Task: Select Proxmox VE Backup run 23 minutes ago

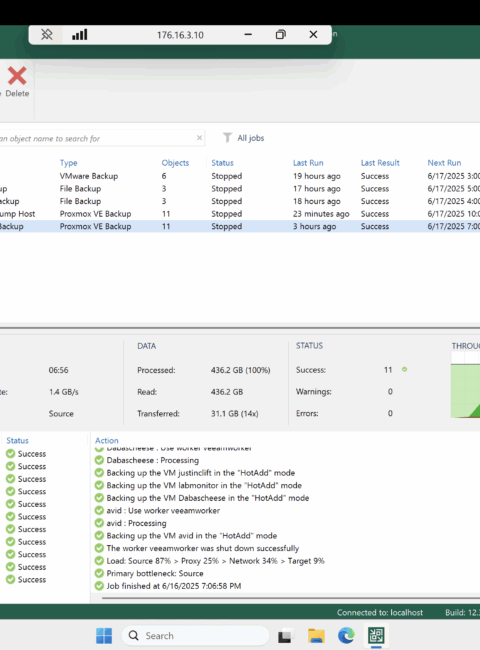Action: [240, 214]
